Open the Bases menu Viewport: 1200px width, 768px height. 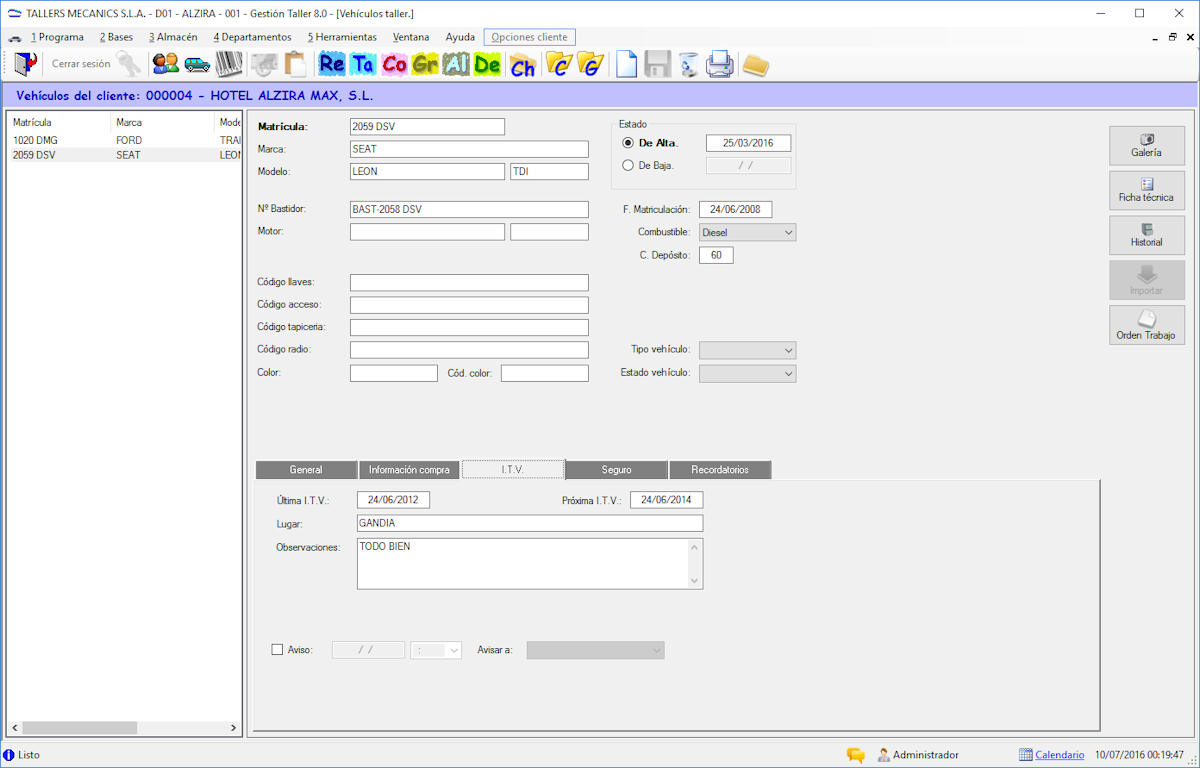pos(116,37)
